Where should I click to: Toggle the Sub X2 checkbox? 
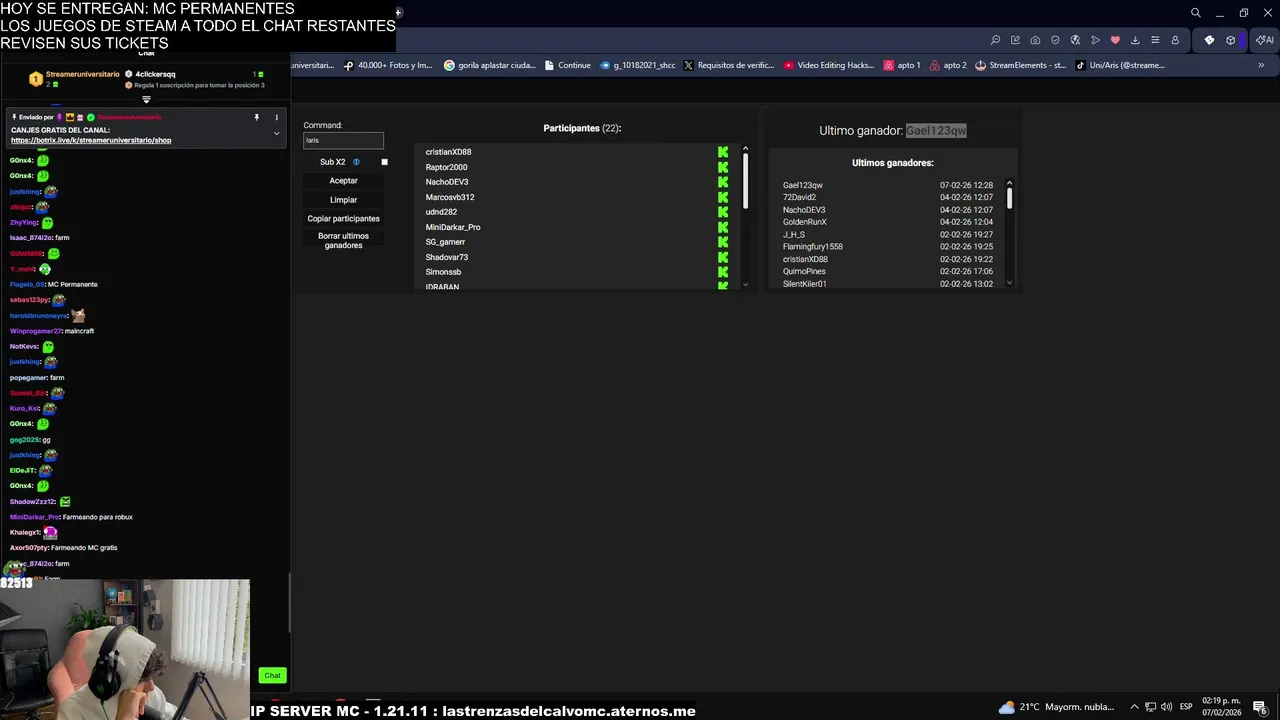384,162
